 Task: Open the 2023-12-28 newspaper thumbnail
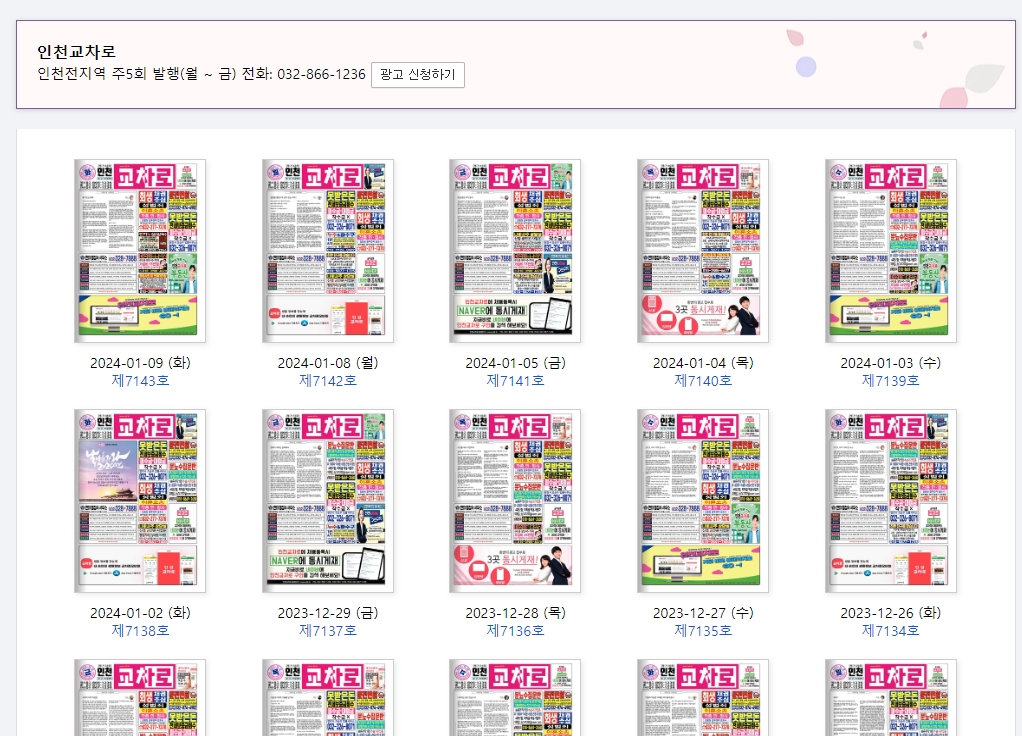(515, 500)
